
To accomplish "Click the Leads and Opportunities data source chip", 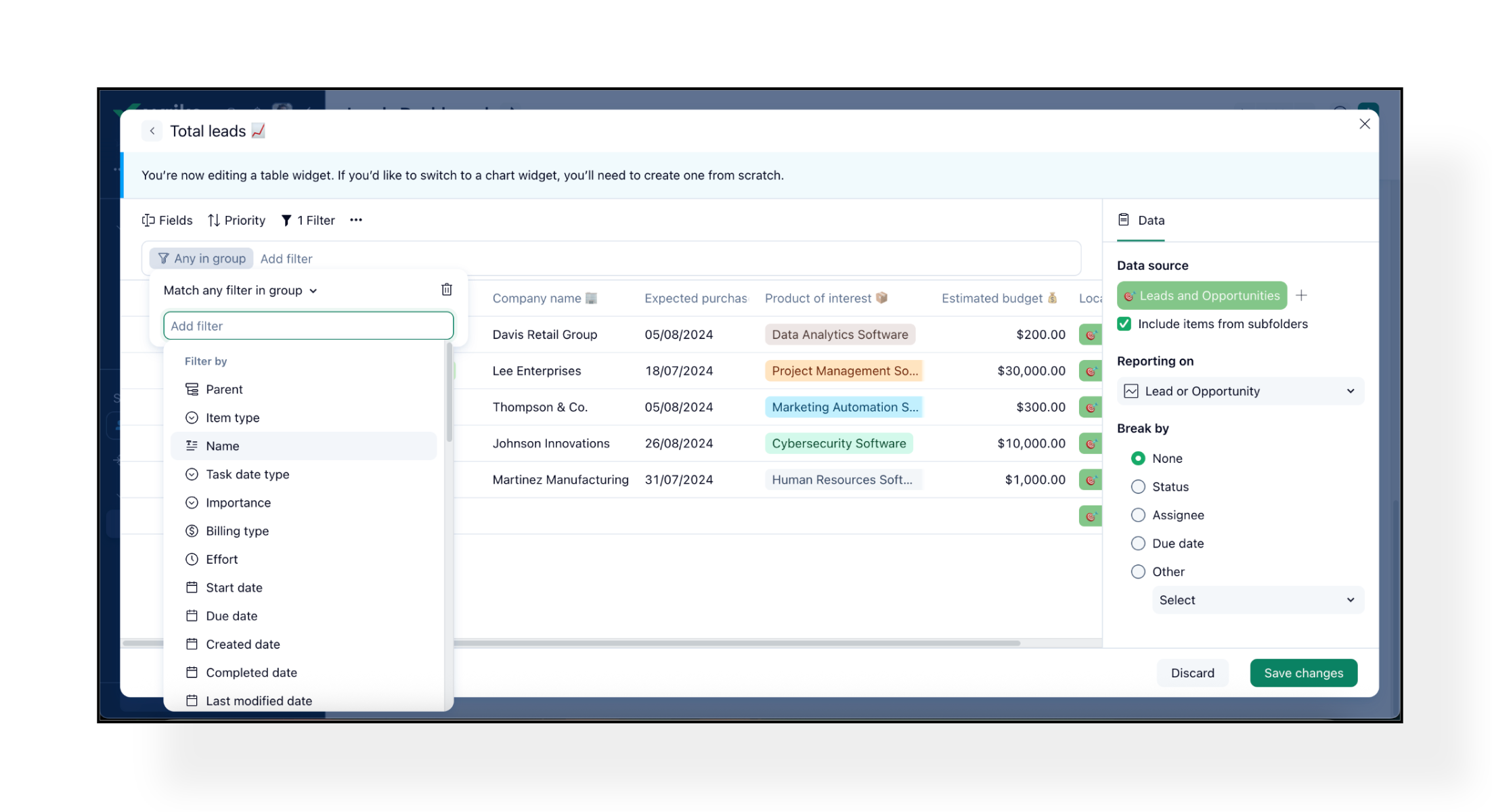I will [1202, 296].
